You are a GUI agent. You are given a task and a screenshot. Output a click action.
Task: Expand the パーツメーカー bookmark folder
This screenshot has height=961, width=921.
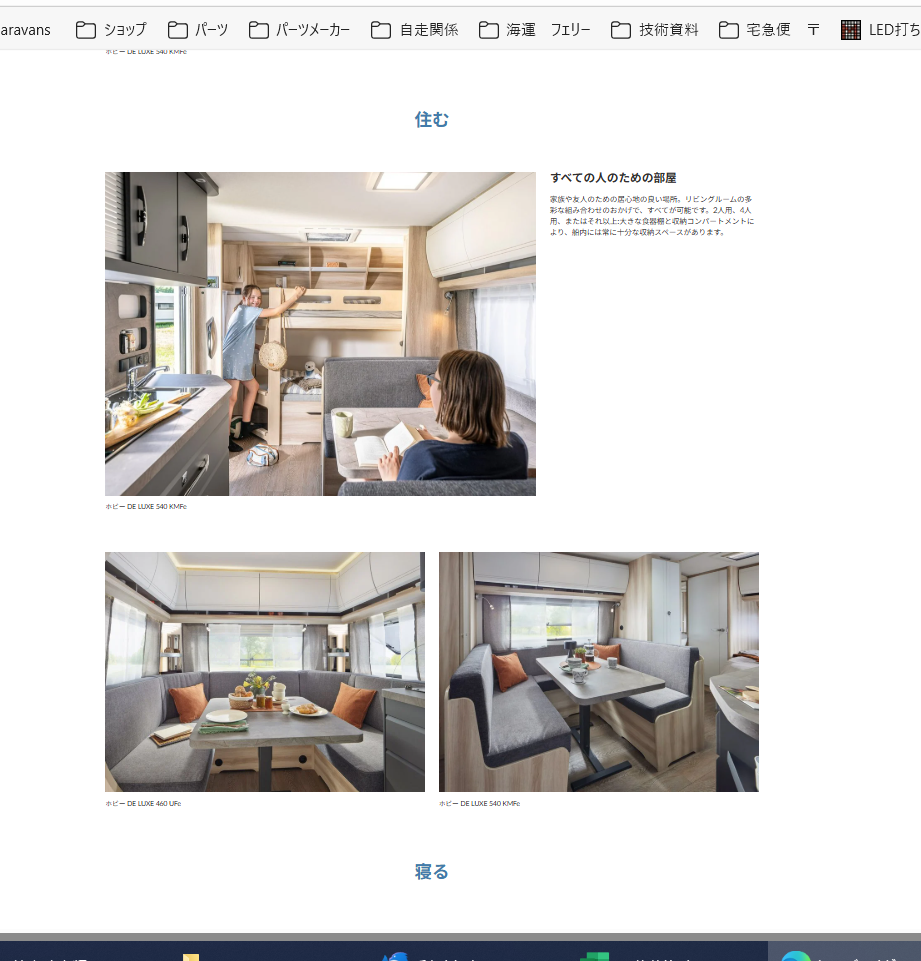click(299, 29)
